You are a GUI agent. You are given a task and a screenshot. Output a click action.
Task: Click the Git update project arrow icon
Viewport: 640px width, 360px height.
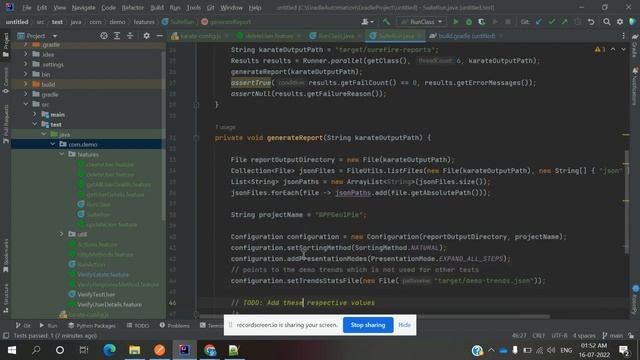539,22
